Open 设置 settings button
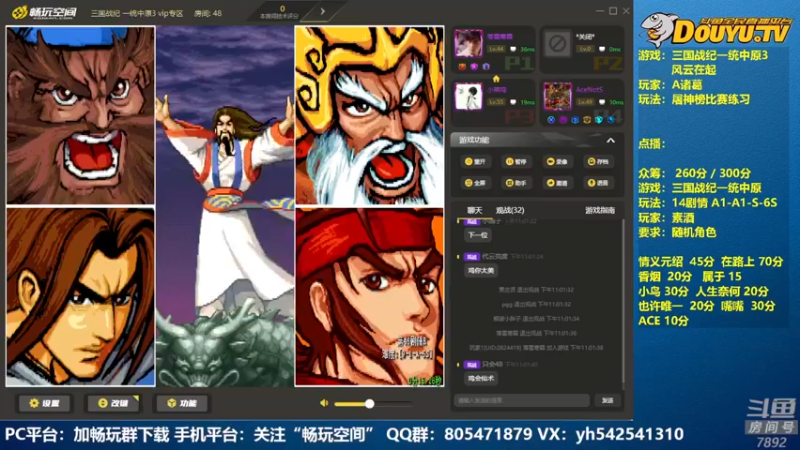800x450 pixels. click(44, 403)
